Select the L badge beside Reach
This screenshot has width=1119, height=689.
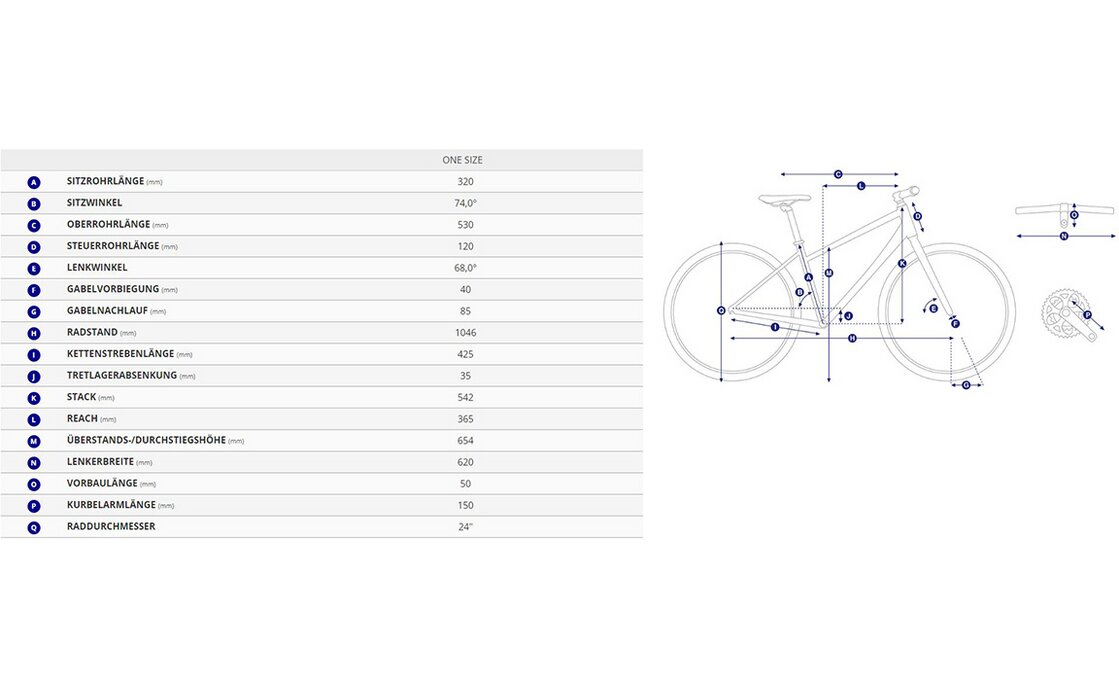pos(33,419)
